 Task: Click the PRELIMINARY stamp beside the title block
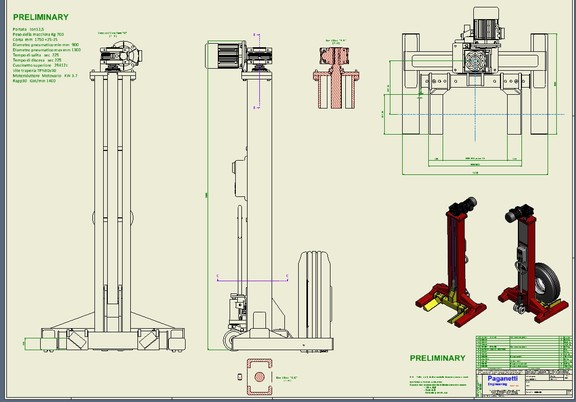(x=438, y=358)
